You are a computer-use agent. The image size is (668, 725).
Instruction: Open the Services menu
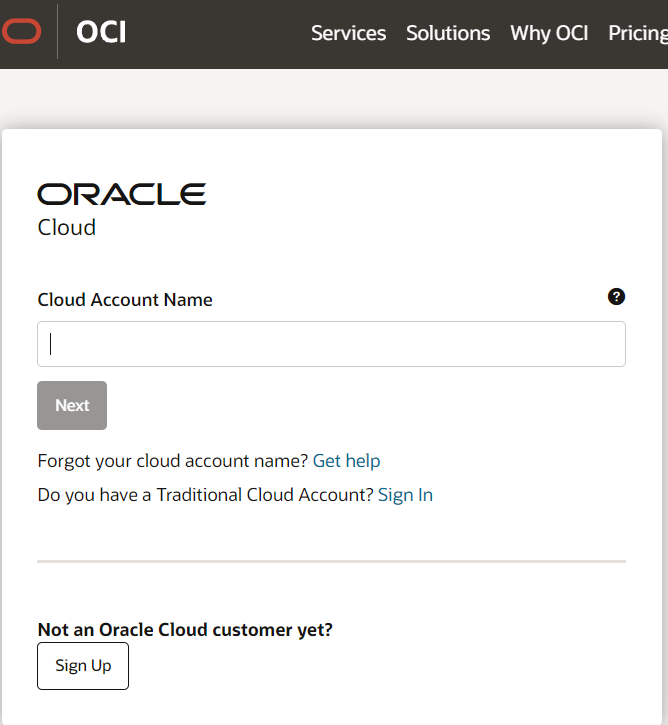point(349,33)
